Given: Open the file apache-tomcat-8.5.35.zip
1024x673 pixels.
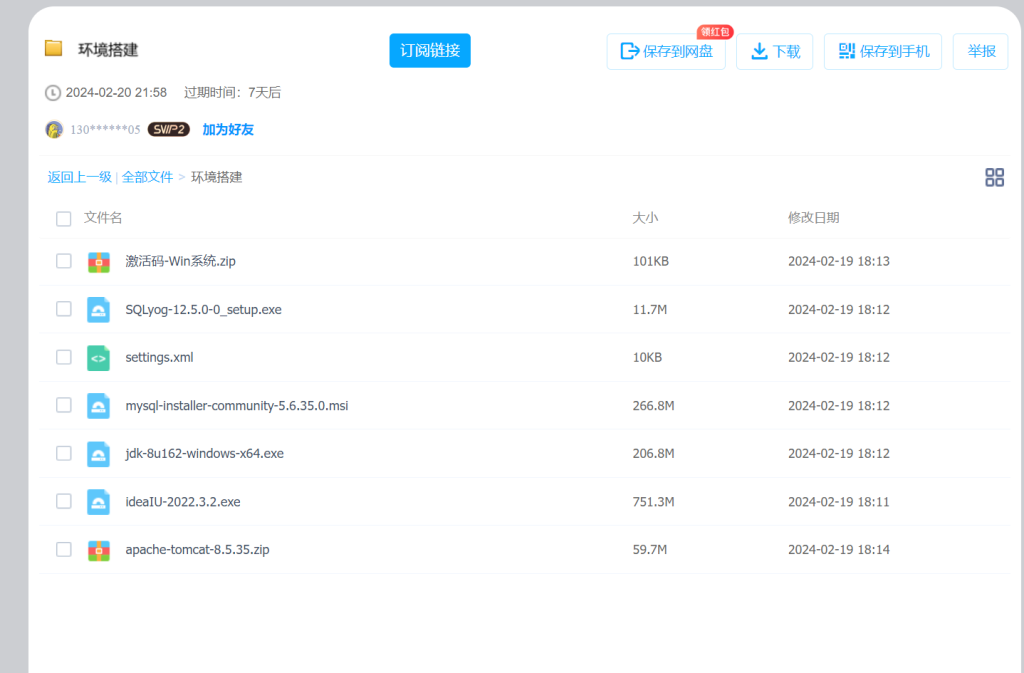Looking at the screenshot, I should point(197,550).
